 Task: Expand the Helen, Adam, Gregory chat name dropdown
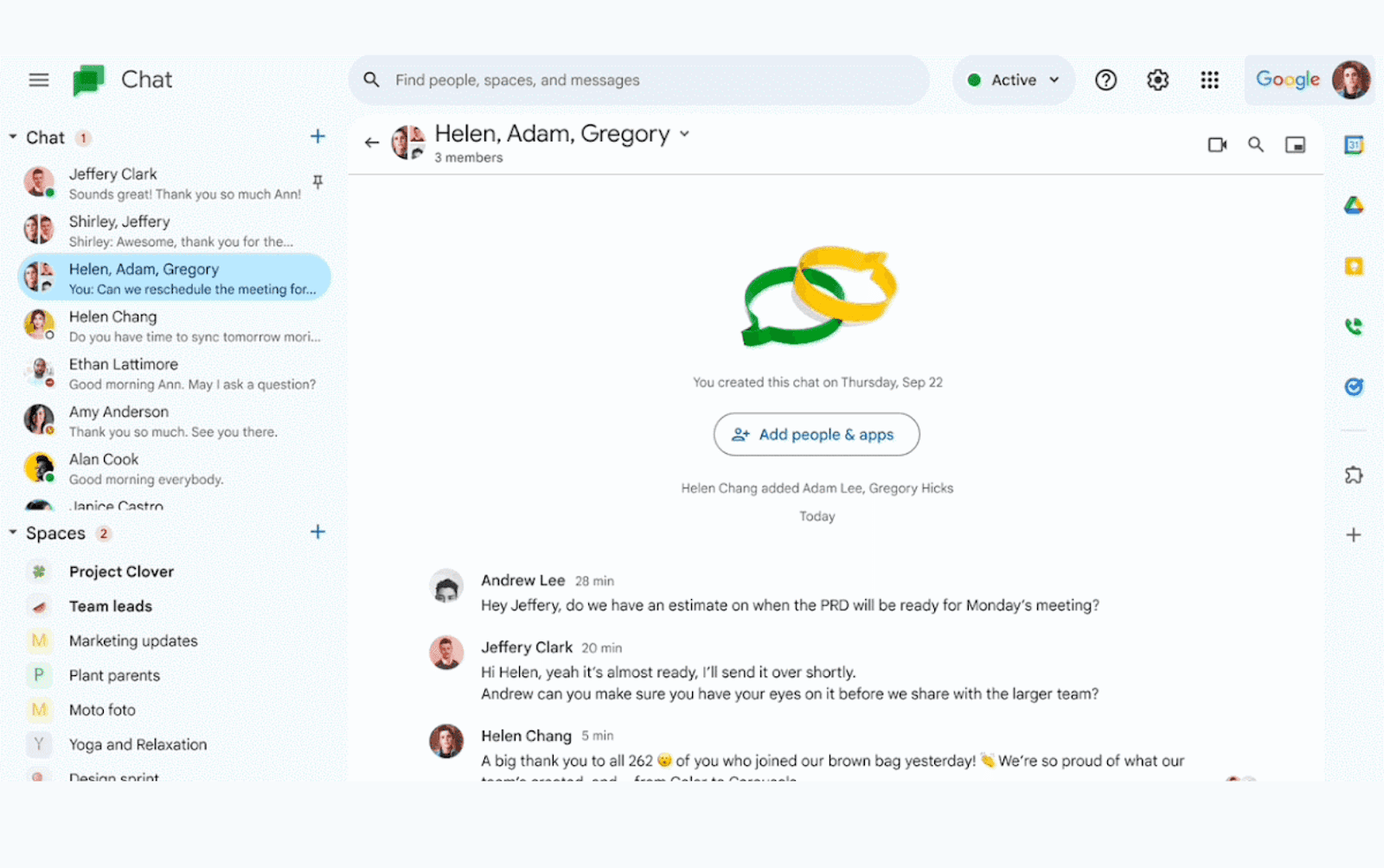tap(684, 134)
